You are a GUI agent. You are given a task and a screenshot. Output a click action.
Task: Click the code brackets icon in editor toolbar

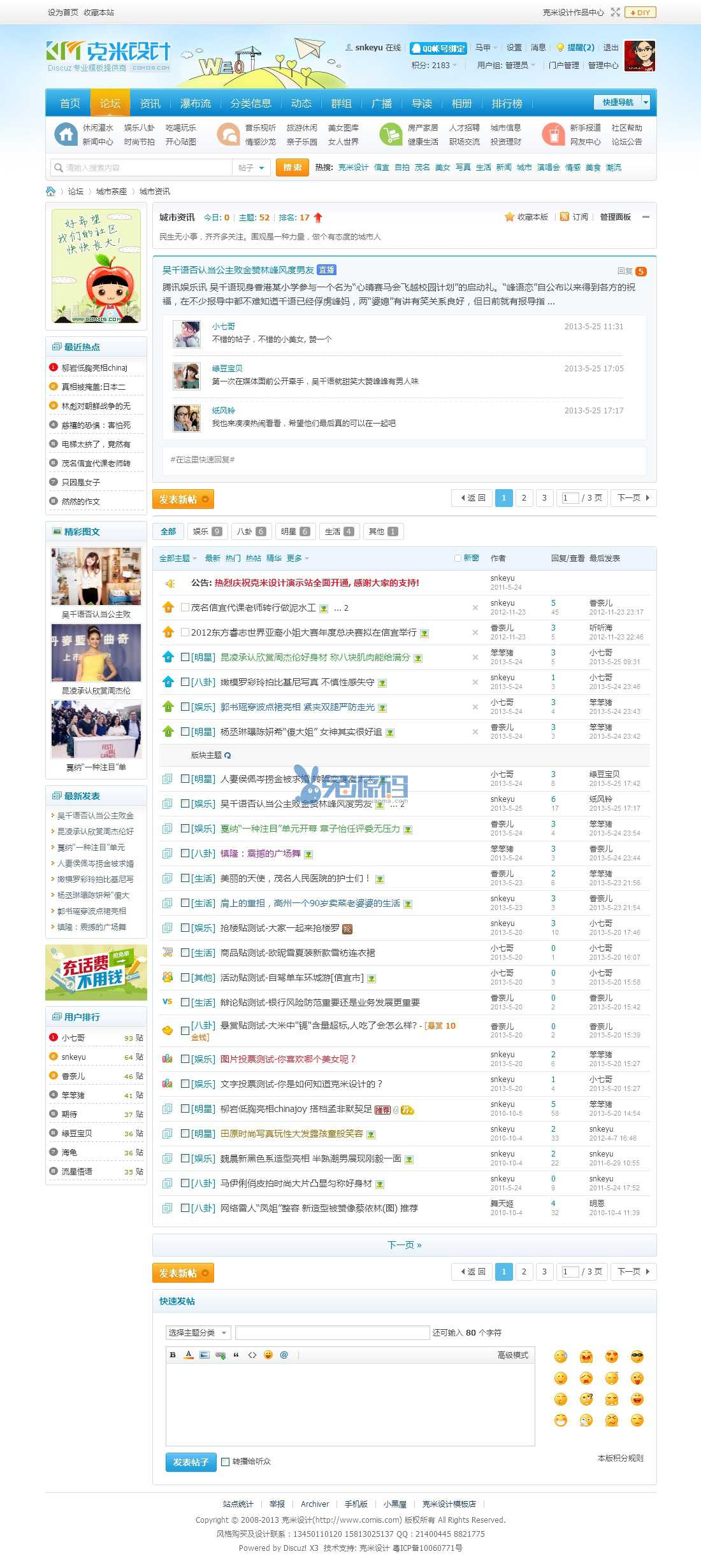tap(252, 1355)
